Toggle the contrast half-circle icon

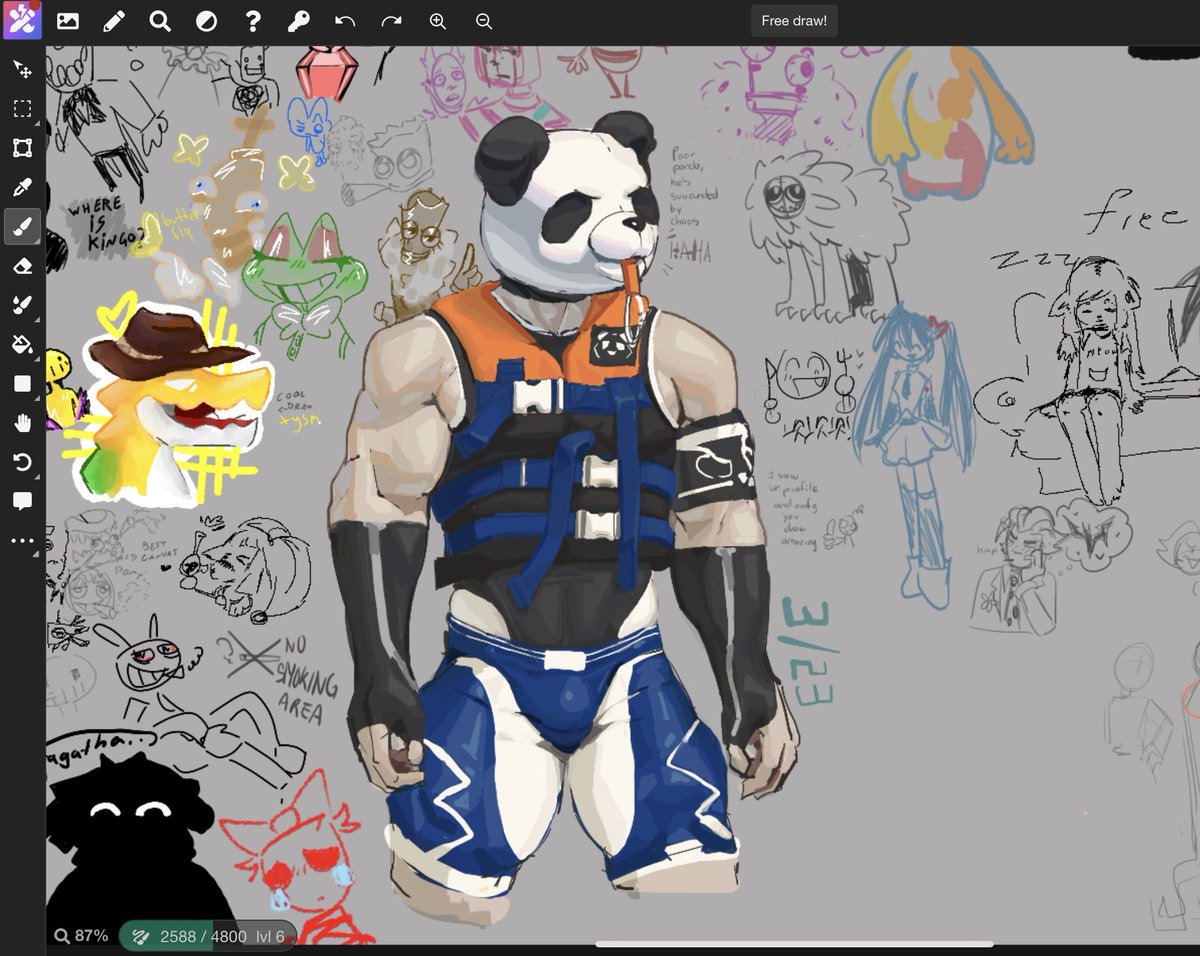pyautogui.click(x=206, y=21)
